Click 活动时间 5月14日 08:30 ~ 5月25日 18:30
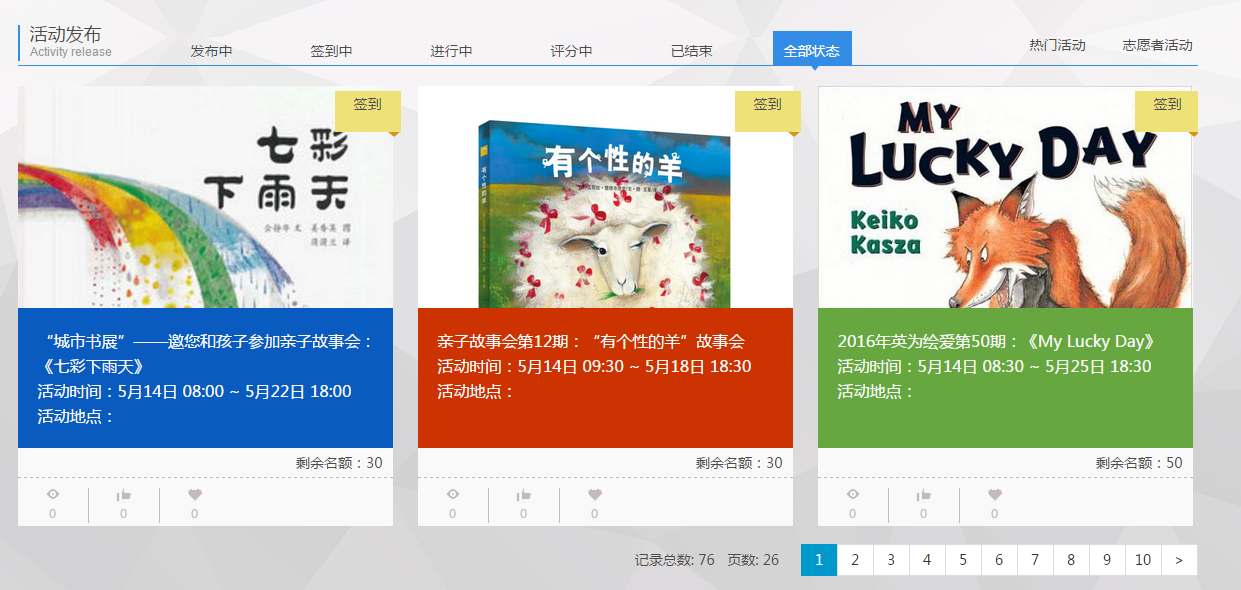The width and height of the screenshot is (1241, 590). (994, 366)
